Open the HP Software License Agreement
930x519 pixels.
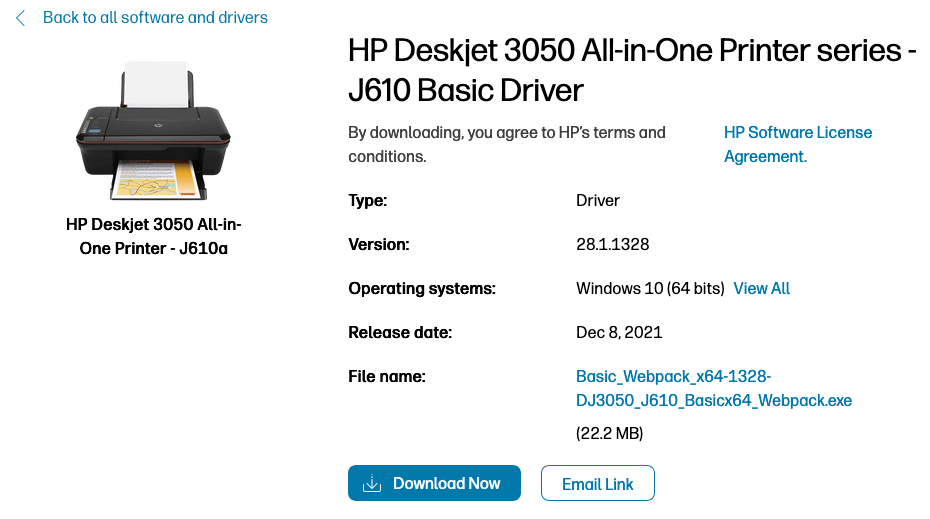pos(797,144)
